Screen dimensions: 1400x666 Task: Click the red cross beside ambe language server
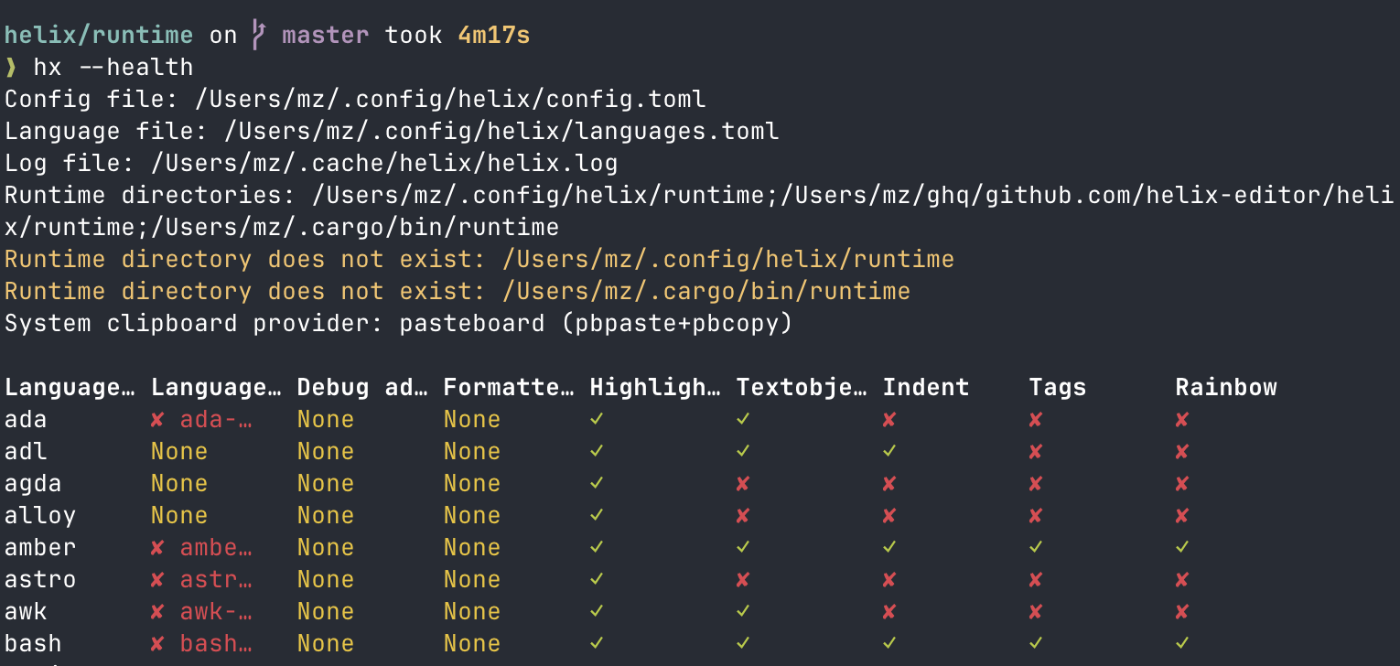click(x=158, y=548)
